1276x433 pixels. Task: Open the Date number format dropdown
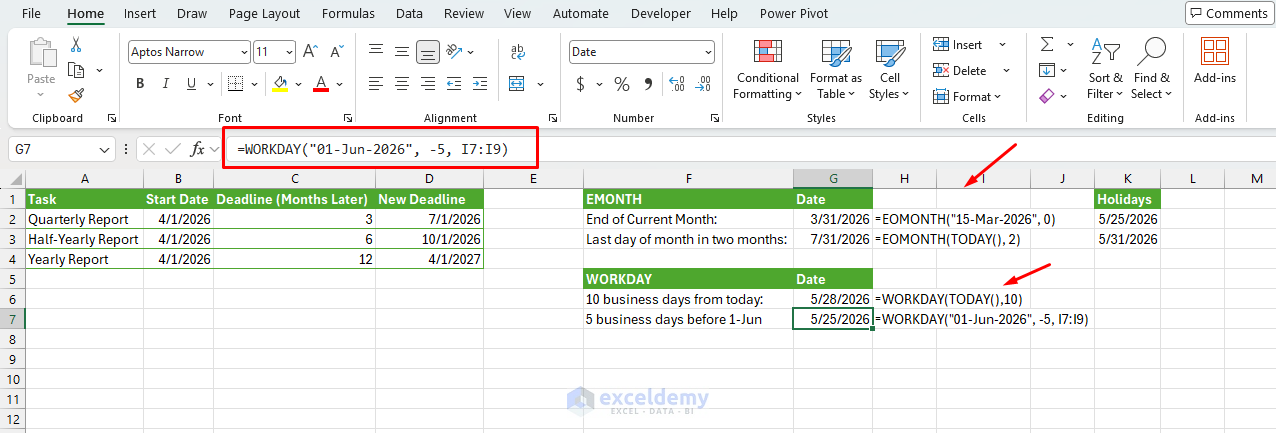tap(708, 52)
